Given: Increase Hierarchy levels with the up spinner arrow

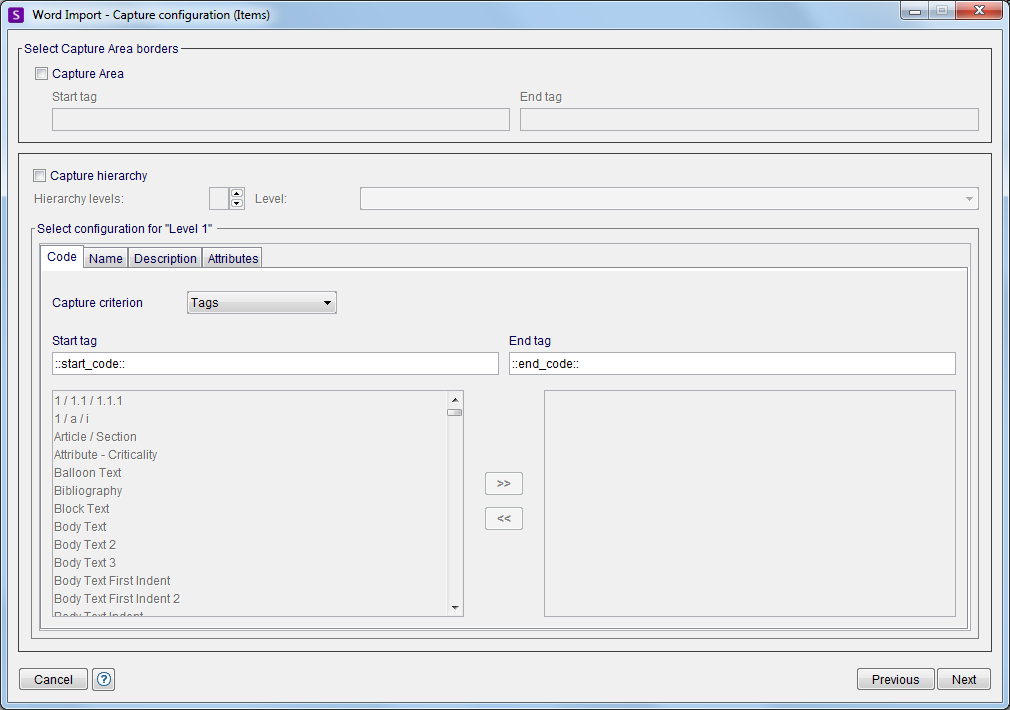Looking at the screenshot, I should point(236,193).
